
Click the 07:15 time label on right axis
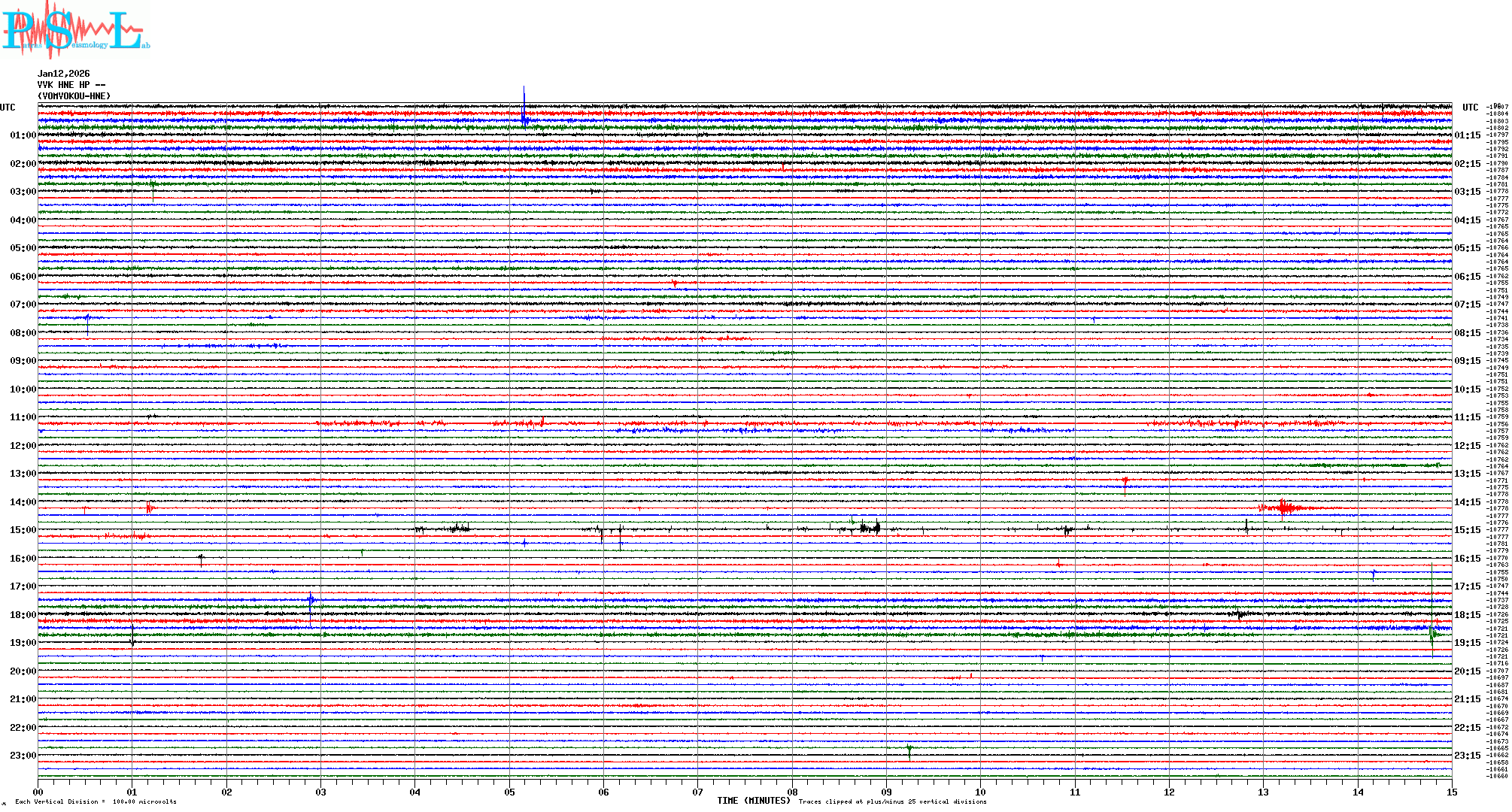click(1468, 304)
